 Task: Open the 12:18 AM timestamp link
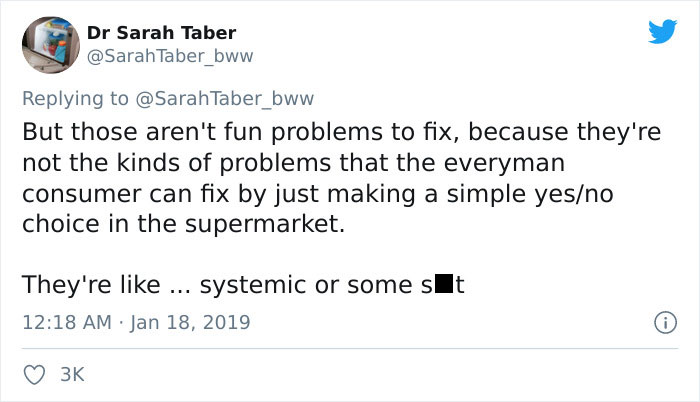pyautogui.click(x=67, y=322)
